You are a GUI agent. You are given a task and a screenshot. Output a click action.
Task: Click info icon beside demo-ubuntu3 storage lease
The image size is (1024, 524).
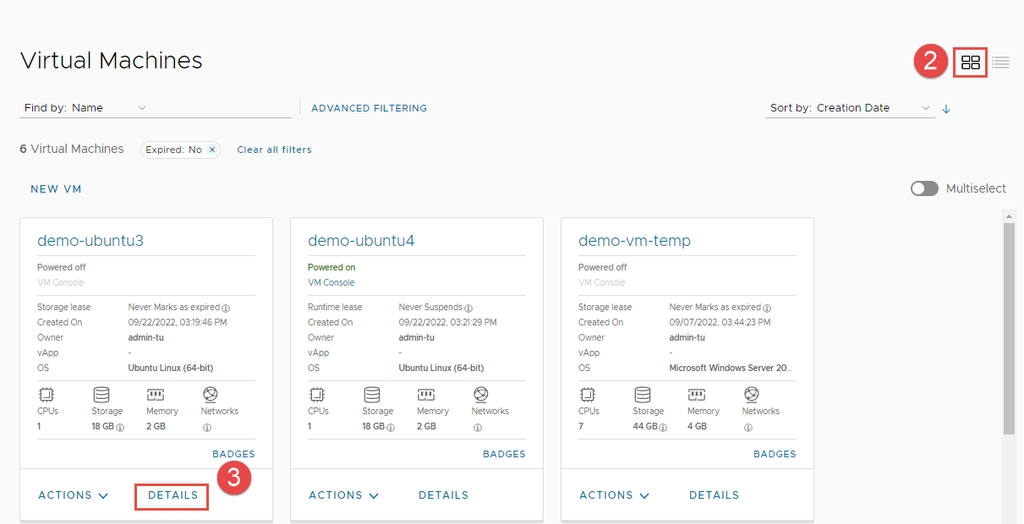[x=226, y=308]
